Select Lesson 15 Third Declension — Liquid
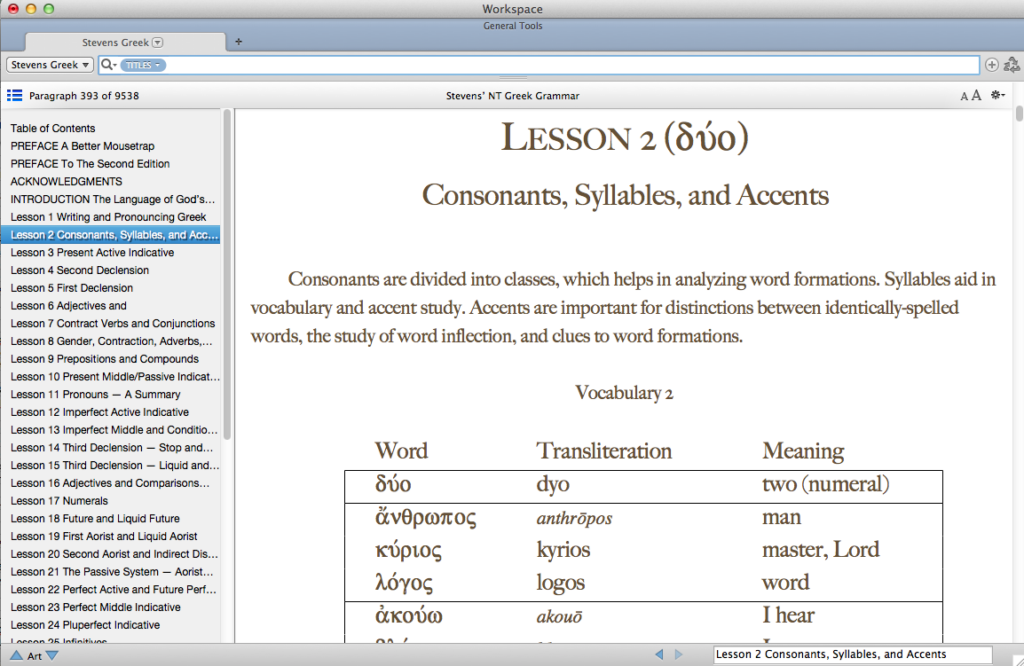This screenshot has height=666, width=1024. point(110,465)
